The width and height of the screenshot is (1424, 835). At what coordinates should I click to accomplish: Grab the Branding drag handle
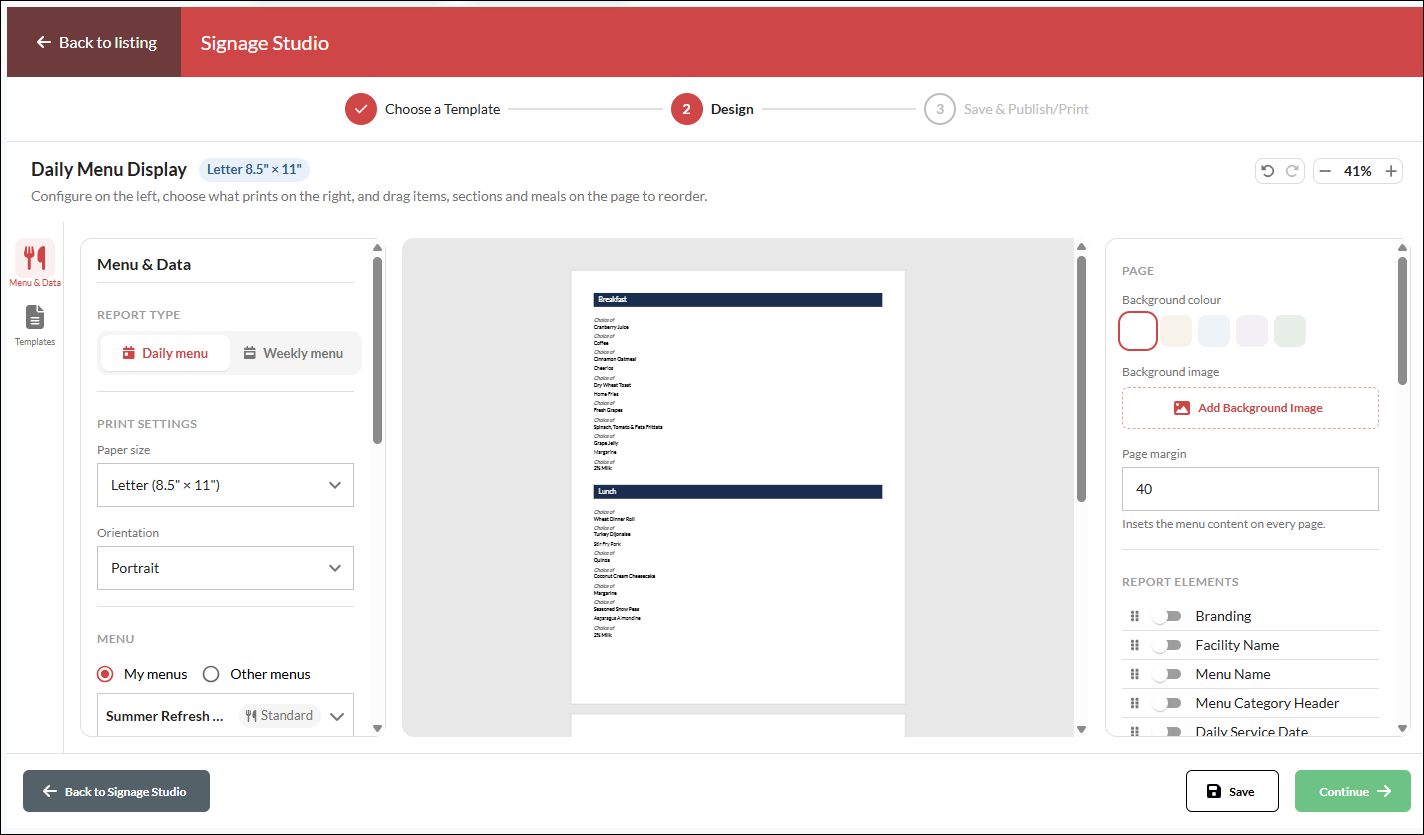click(x=1135, y=616)
